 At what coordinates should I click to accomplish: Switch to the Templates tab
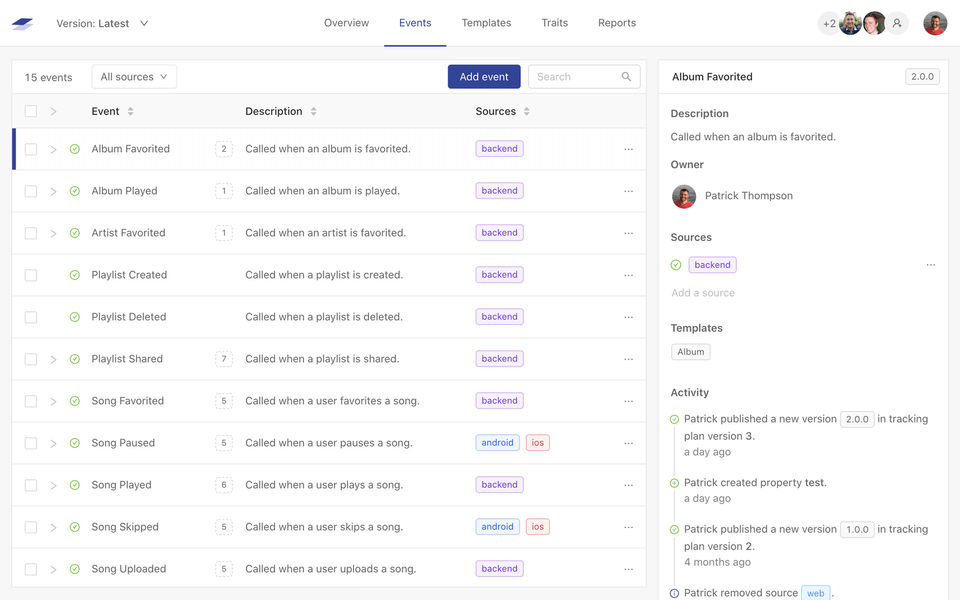pos(486,23)
